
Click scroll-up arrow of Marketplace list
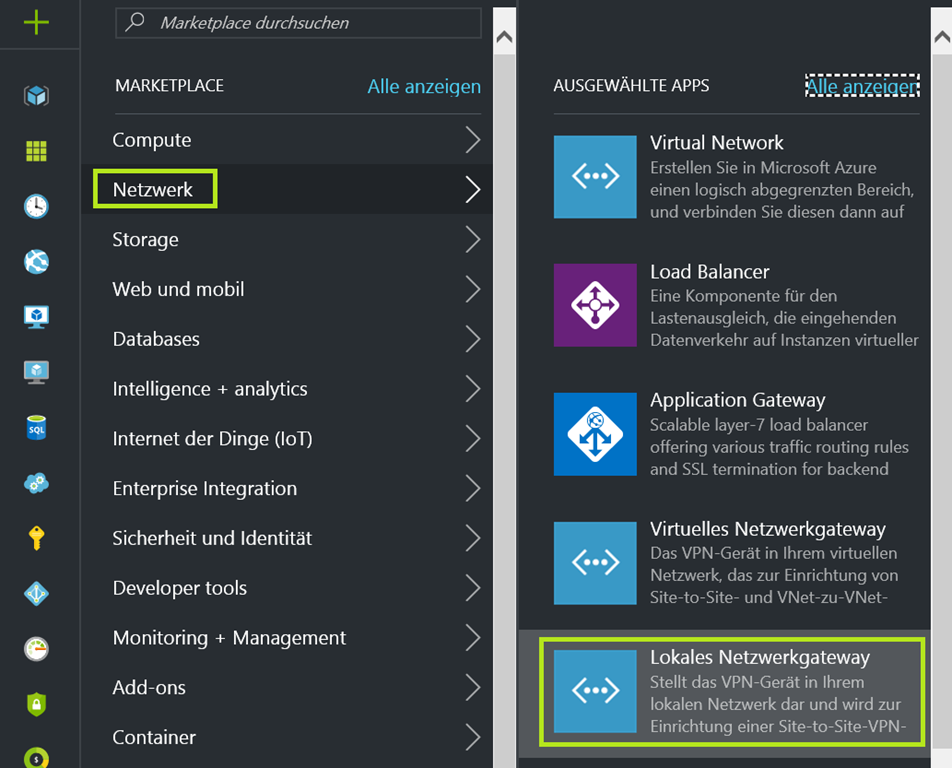click(x=505, y=39)
